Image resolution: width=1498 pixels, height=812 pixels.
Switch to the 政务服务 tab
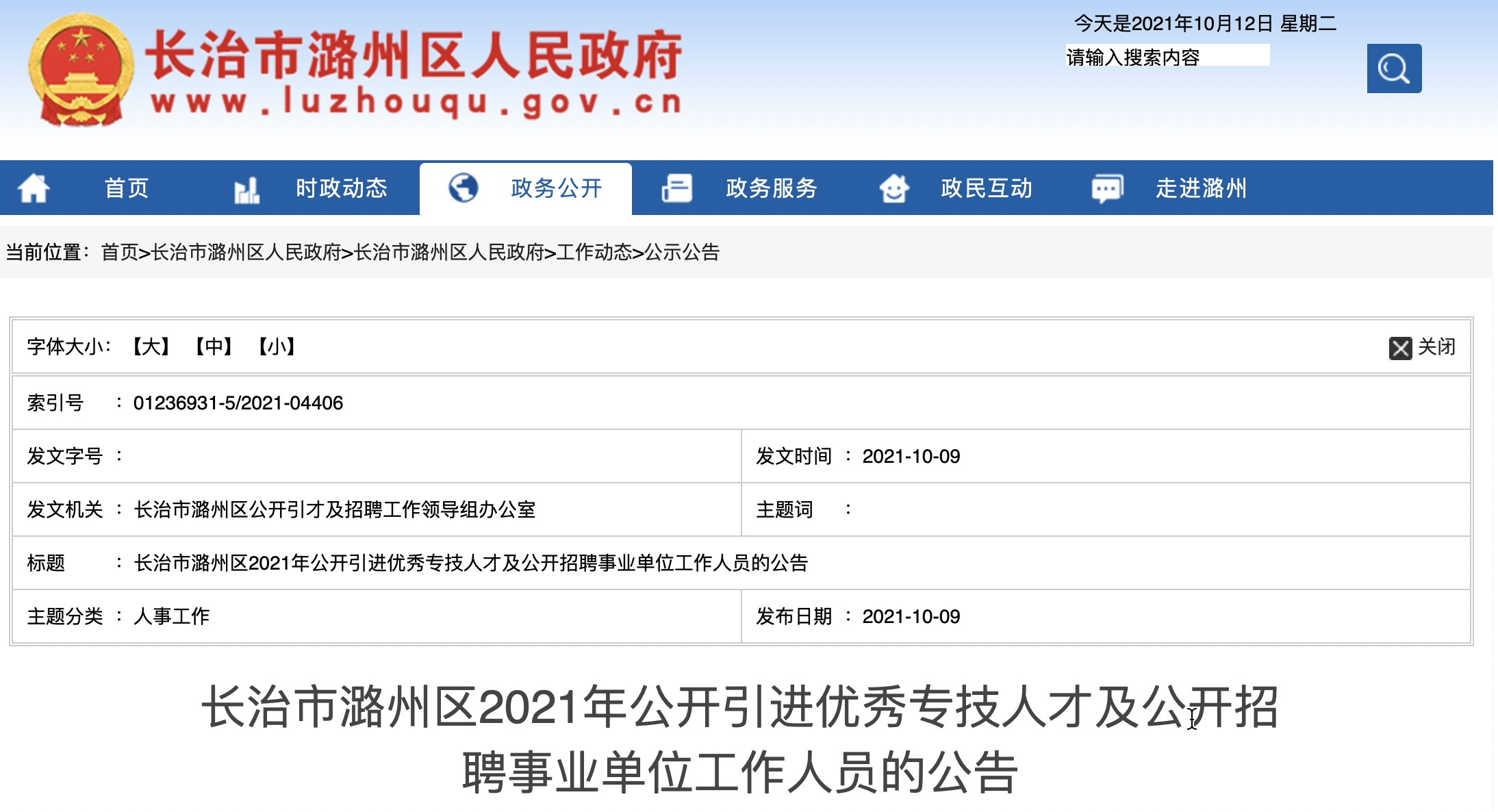click(x=771, y=188)
